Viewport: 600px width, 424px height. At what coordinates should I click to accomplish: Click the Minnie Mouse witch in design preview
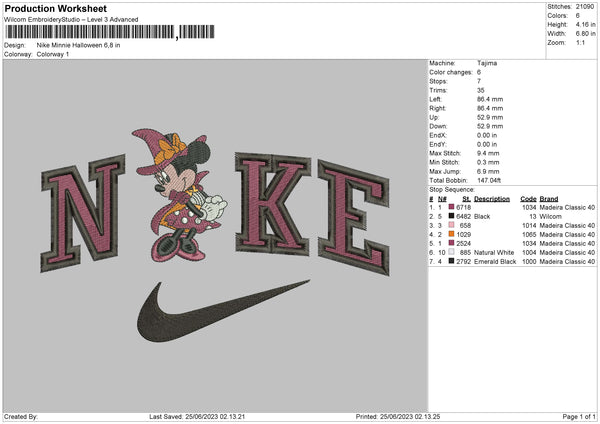click(180, 195)
